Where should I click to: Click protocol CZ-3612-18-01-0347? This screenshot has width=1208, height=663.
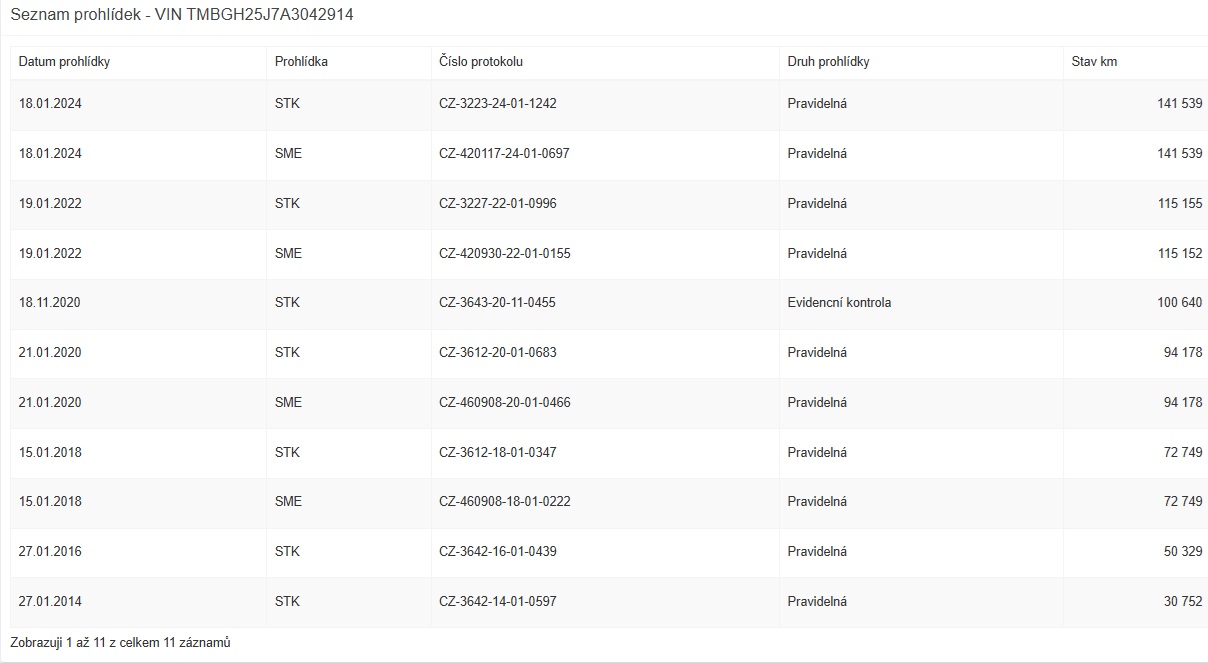tap(497, 453)
